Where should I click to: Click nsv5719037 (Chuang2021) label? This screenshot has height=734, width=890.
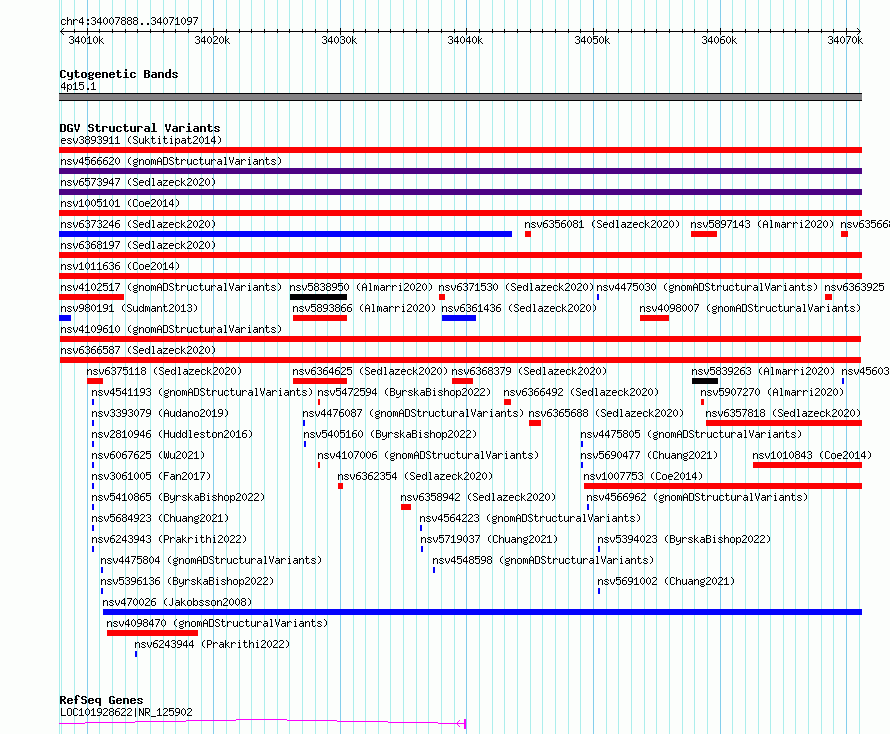489,539
